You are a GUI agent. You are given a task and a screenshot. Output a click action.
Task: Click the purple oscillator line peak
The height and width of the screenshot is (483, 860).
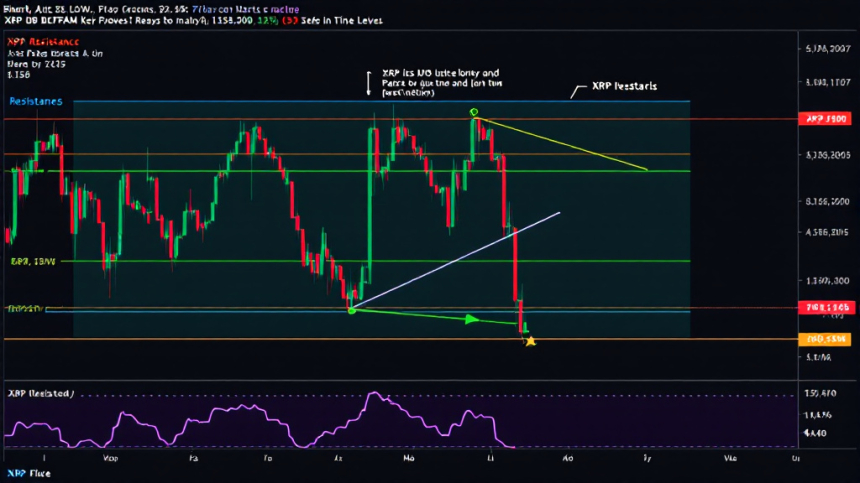[375, 394]
